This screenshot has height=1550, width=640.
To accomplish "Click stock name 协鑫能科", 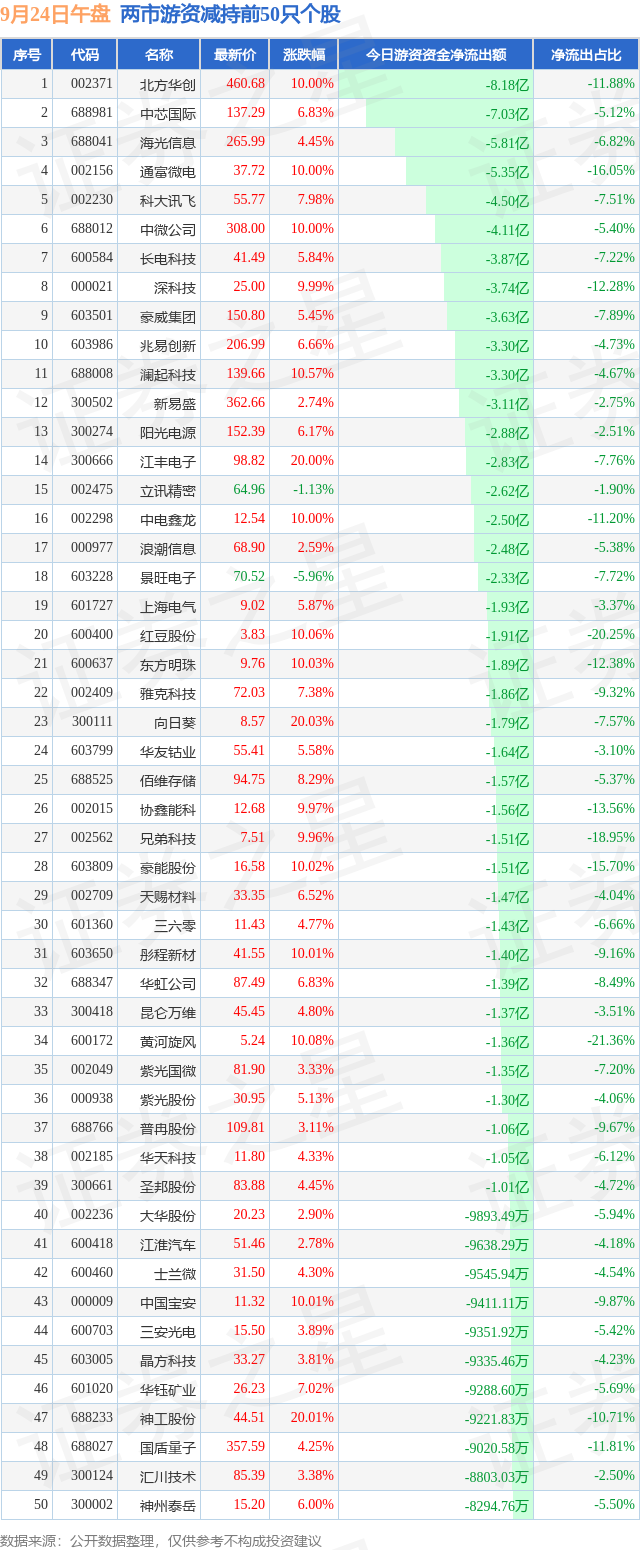I will pyautogui.click(x=169, y=809).
